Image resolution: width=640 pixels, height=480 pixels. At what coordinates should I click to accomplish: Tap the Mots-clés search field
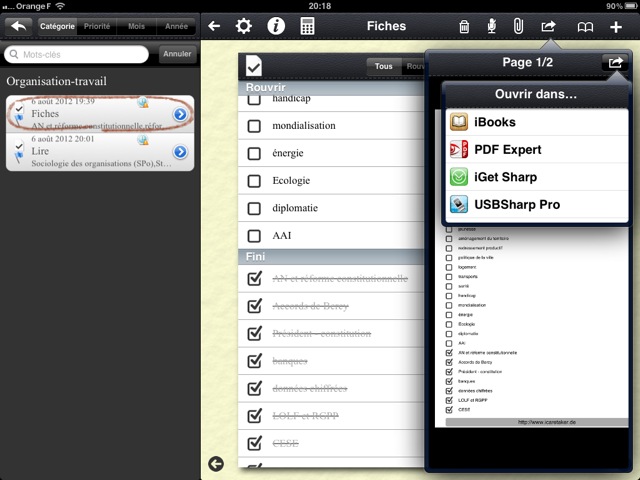coord(85,54)
